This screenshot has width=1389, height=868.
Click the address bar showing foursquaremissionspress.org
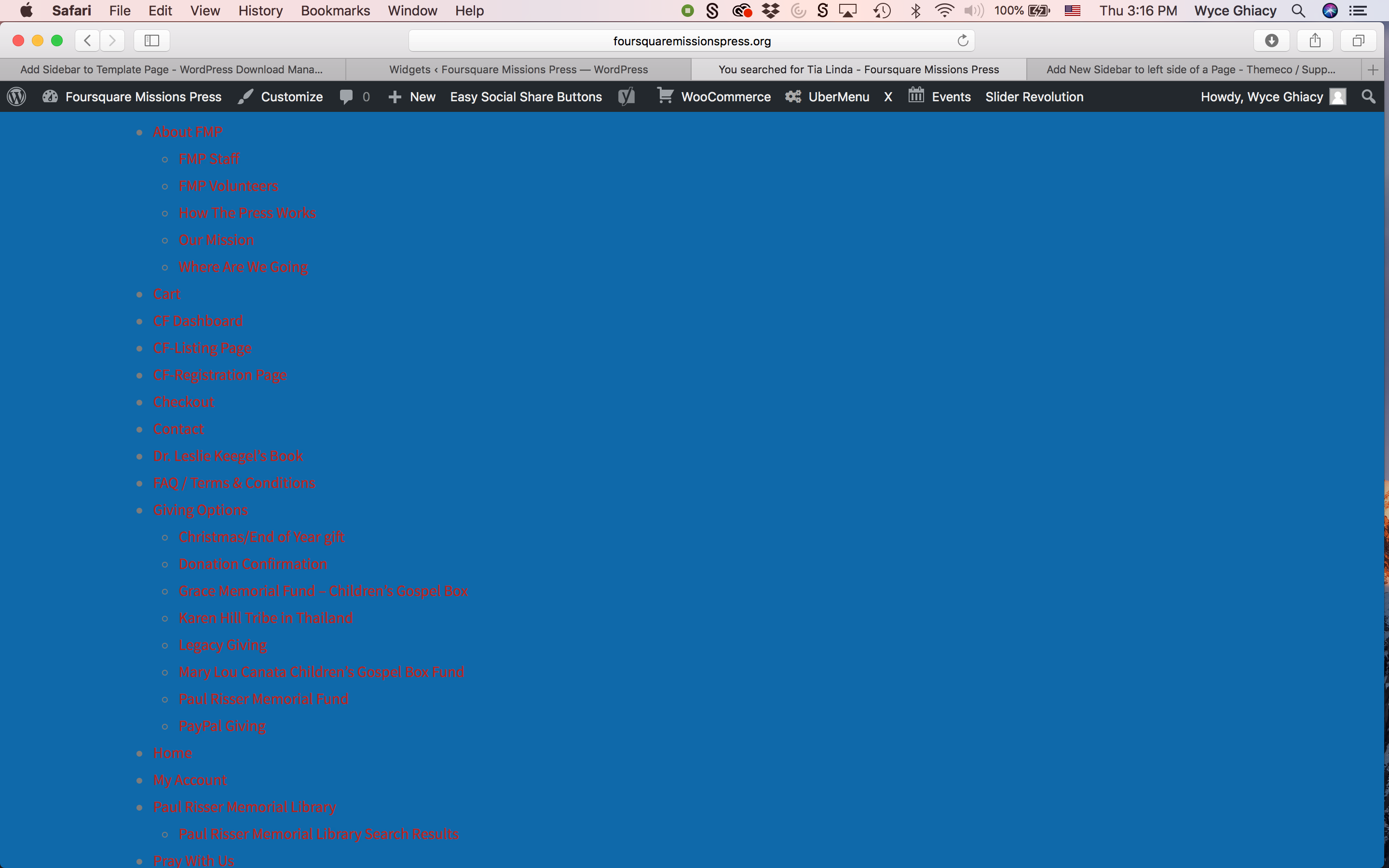point(691,40)
